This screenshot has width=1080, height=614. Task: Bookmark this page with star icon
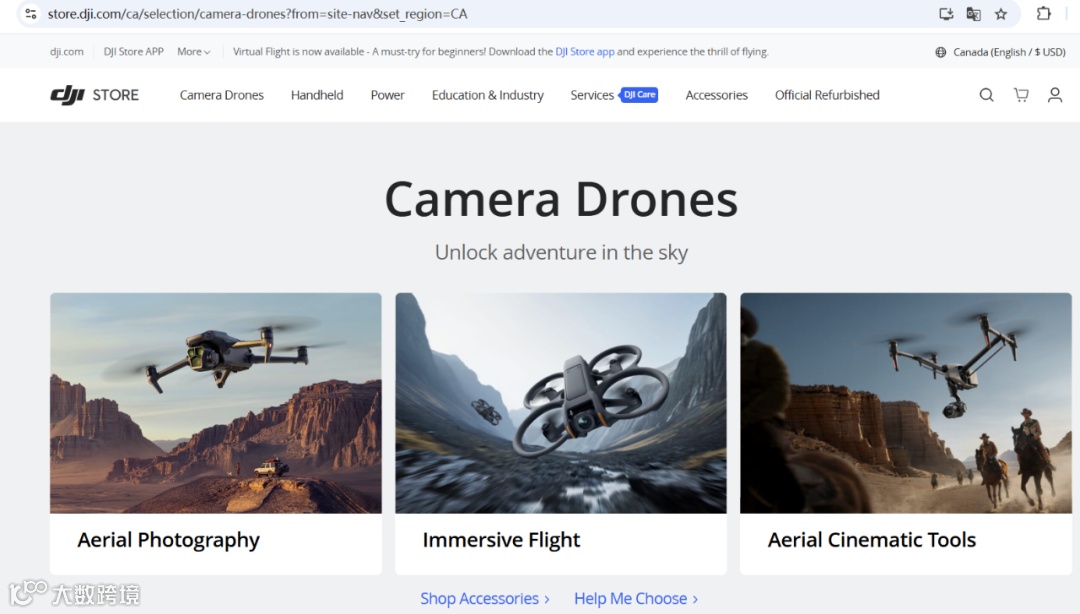(x=1001, y=14)
